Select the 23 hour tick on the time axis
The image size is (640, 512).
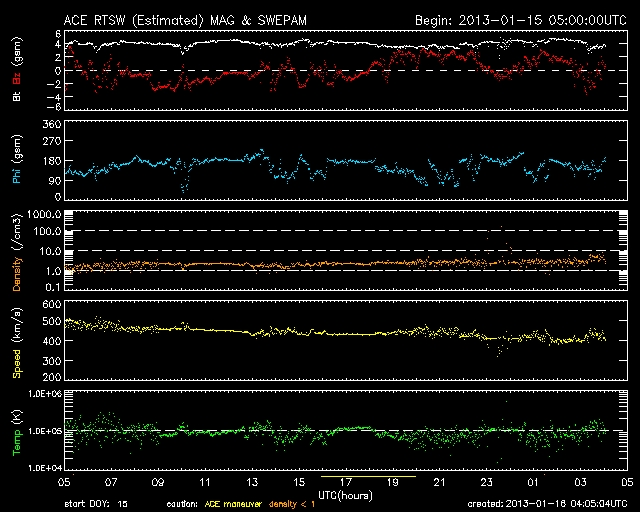(x=486, y=481)
